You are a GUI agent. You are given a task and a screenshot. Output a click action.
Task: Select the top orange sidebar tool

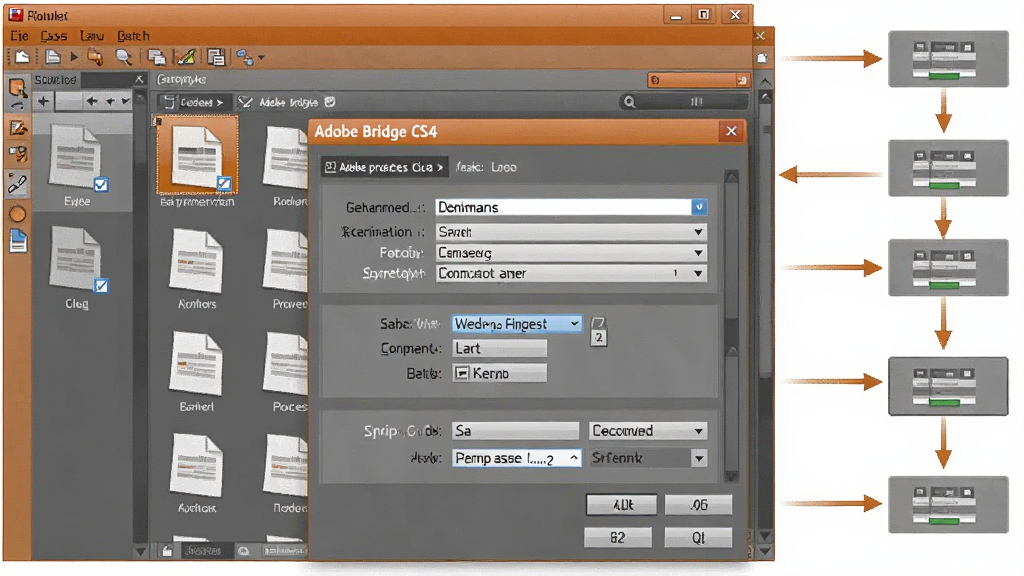click(17, 87)
